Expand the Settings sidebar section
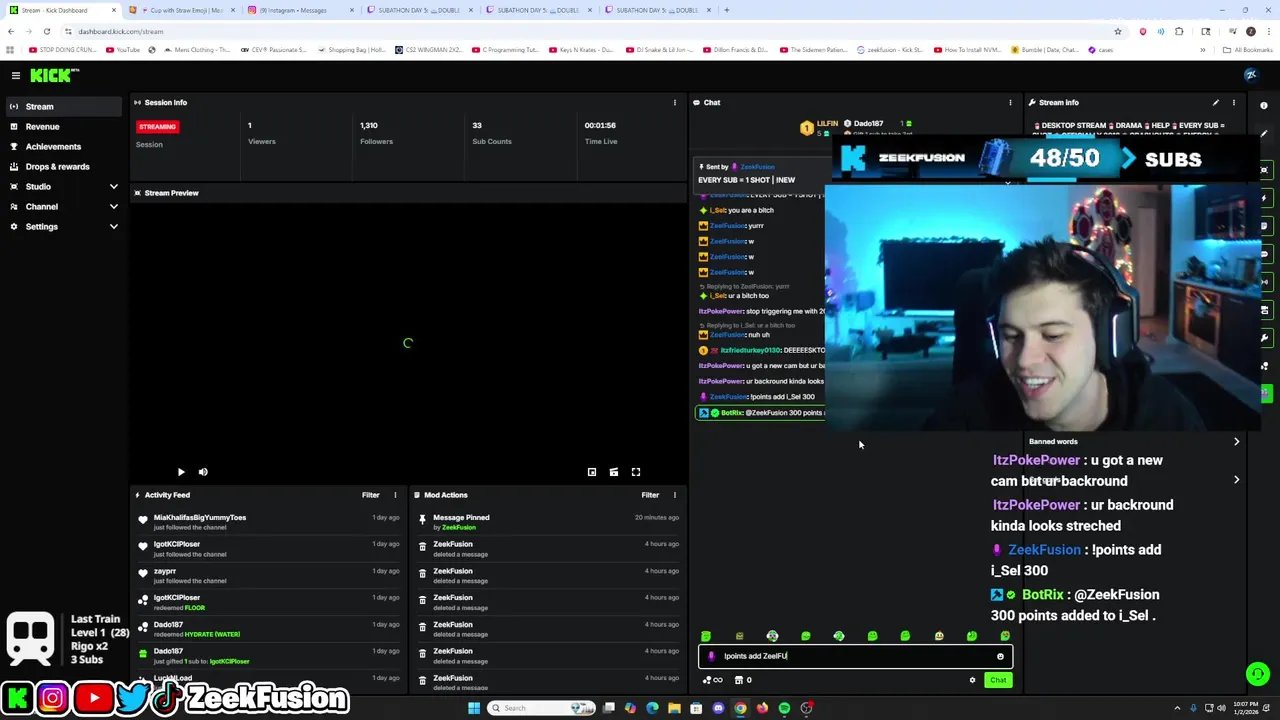This screenshot has height=720, width=1280. pos(64,226)
